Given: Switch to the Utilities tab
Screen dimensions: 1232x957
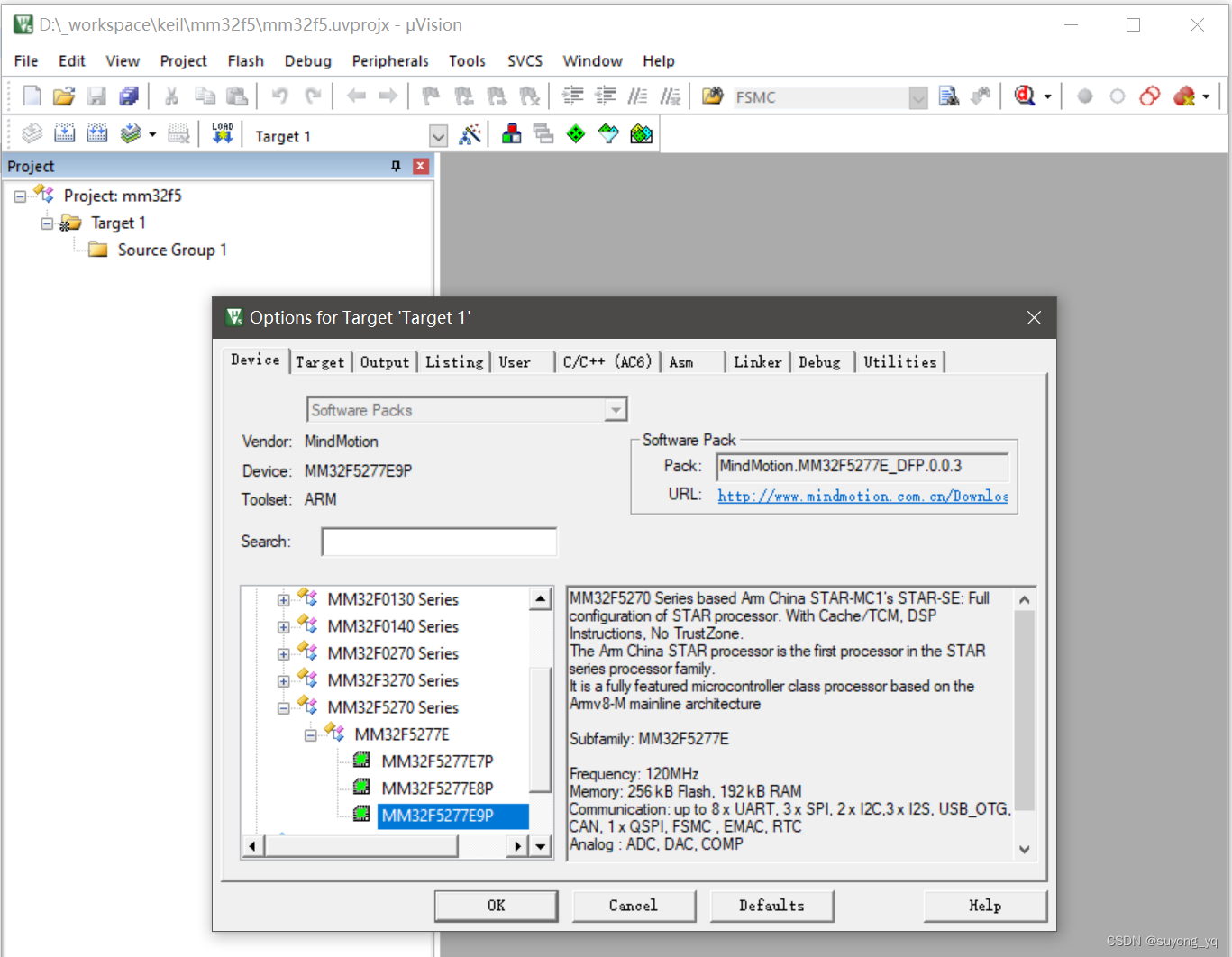Looking at the screenshot, I should 899,362.
